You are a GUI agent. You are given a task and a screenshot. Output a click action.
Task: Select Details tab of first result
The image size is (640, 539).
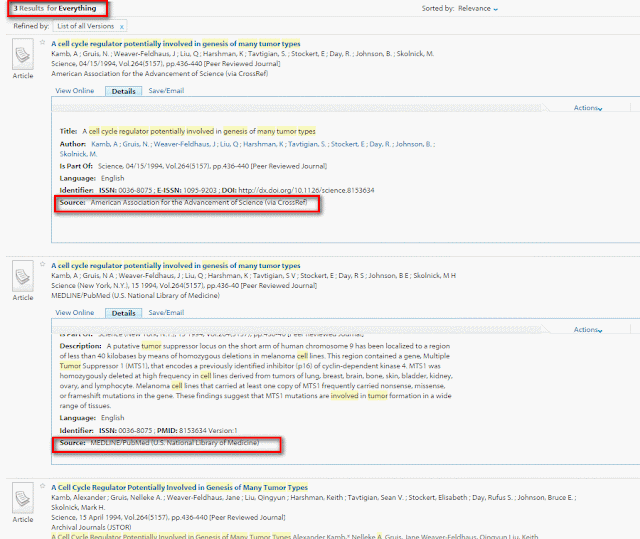pos(124,91)
